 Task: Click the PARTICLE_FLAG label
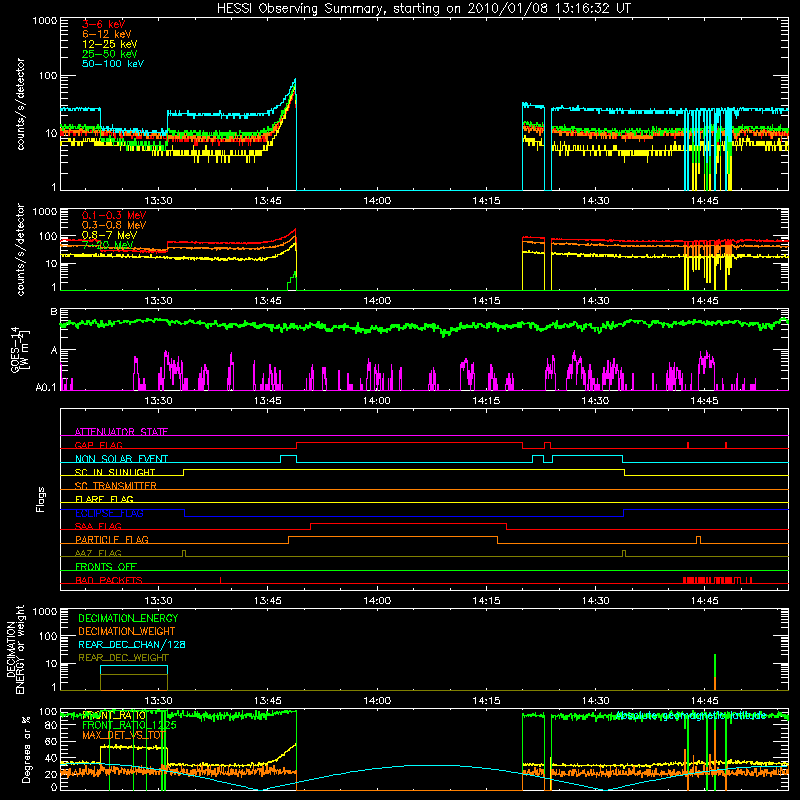[x=112, y=539]
